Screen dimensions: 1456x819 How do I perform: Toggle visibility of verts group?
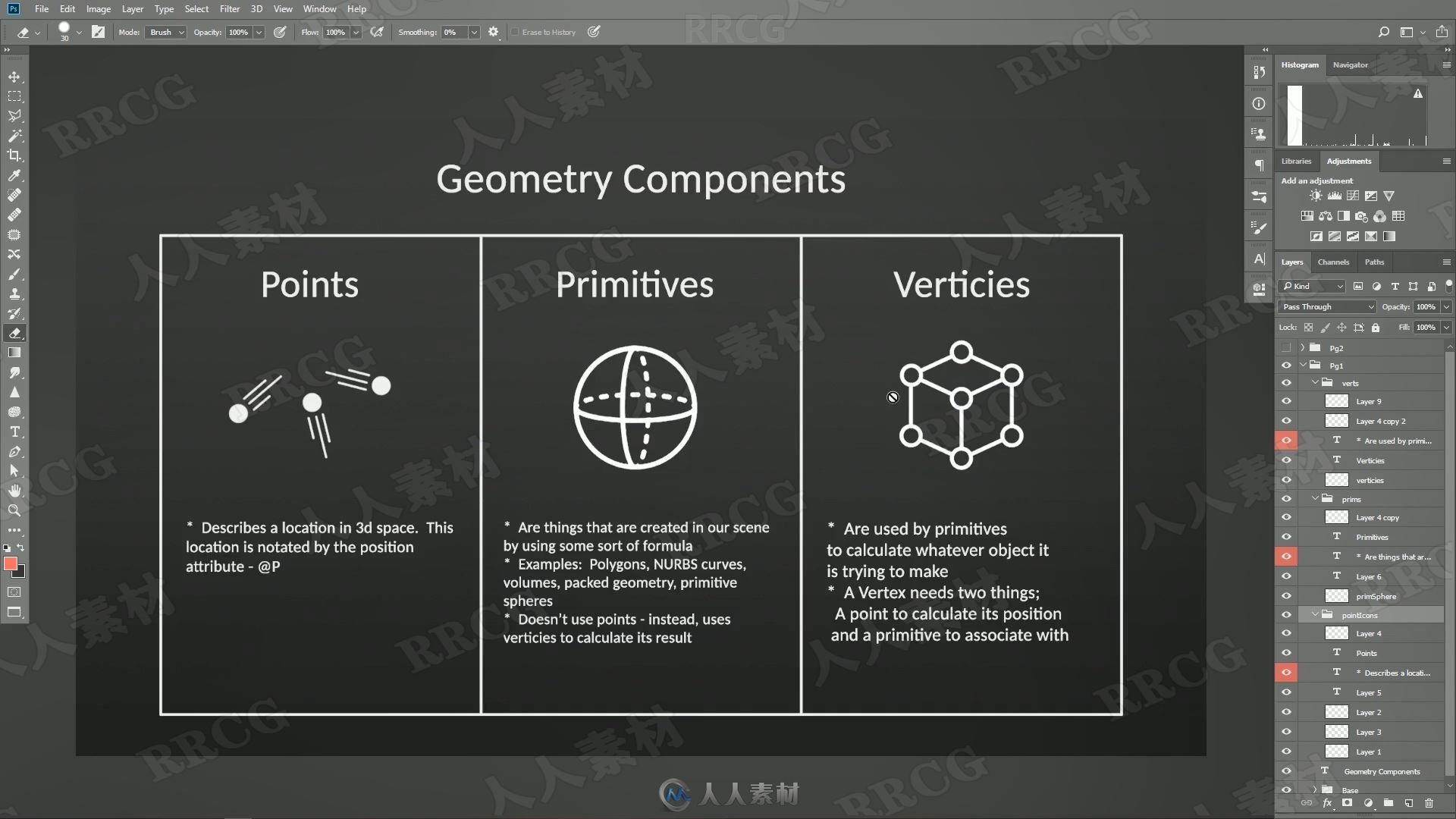(1288, 383)
